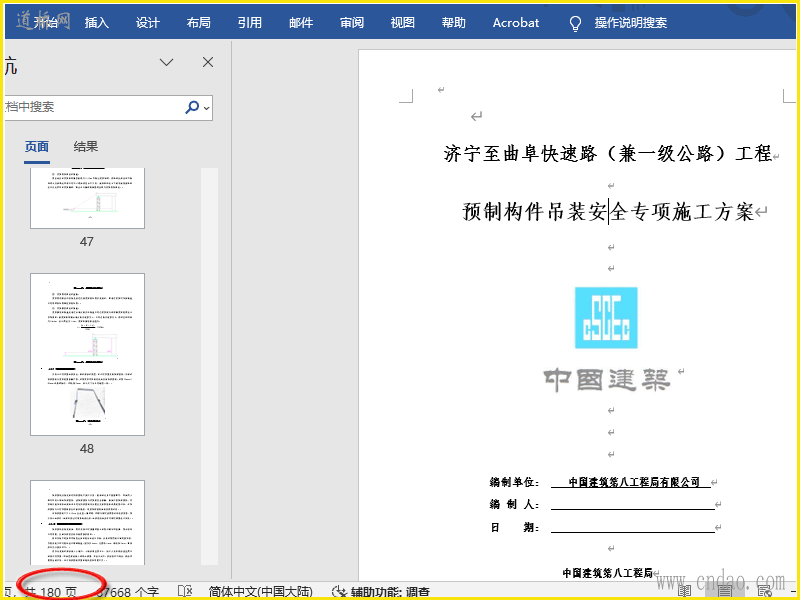The height and width of the screenshot is (600, 800).
Task: Select the 结果 navigation tab
Action: pos(86,147)
